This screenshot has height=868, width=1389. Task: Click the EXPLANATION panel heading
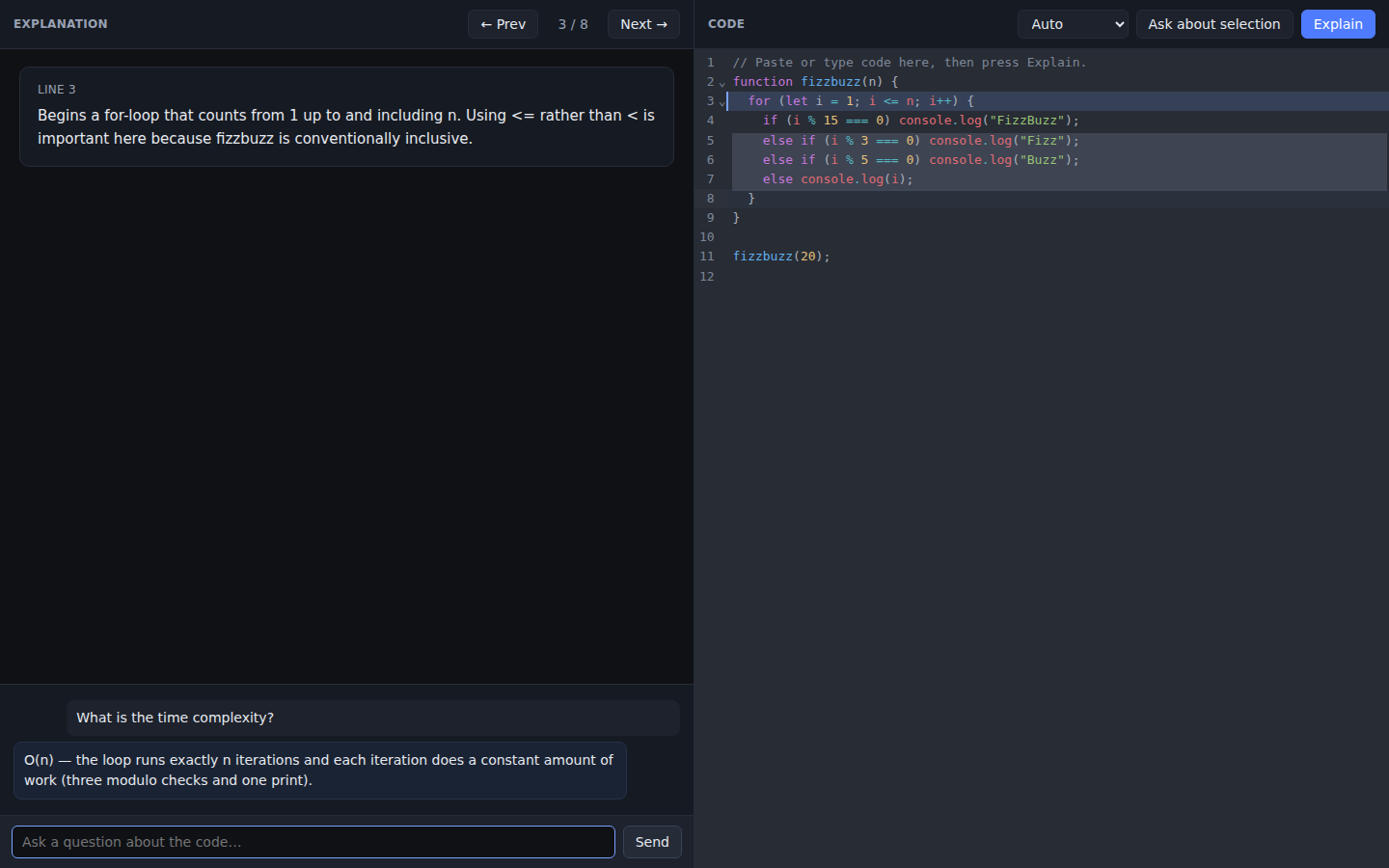[x=61, y=24]
